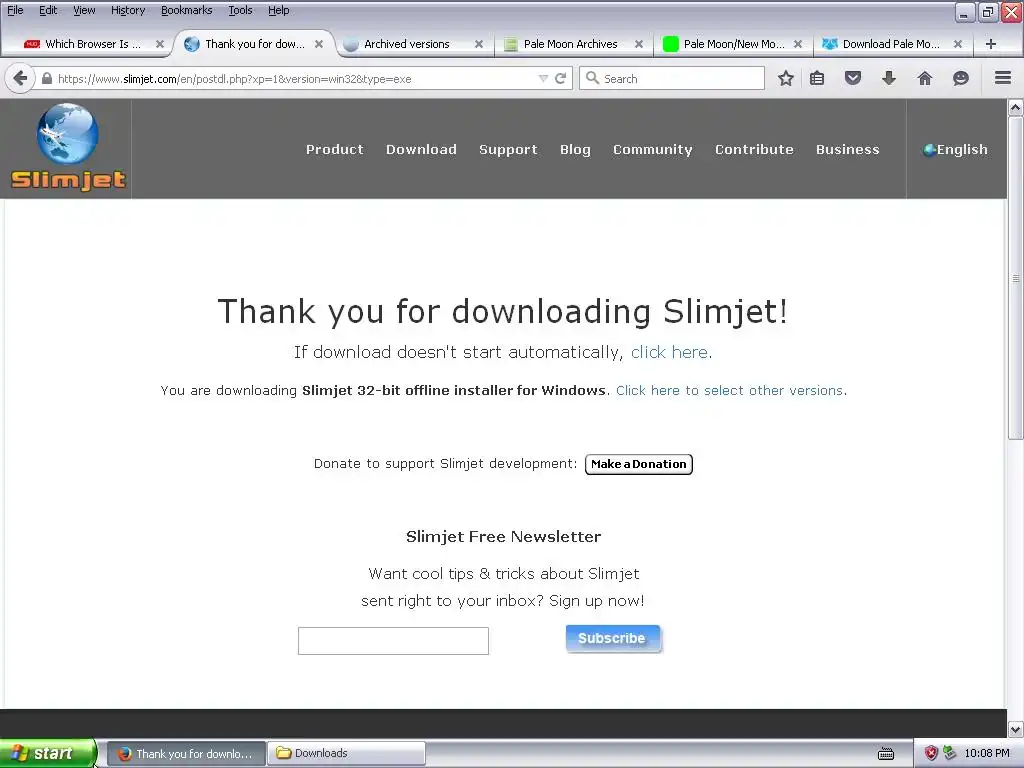Bookmark this page with the star icon
The width and height of the screenshot is (1024, 768).
pyautogui.click(x=786, y=78)
